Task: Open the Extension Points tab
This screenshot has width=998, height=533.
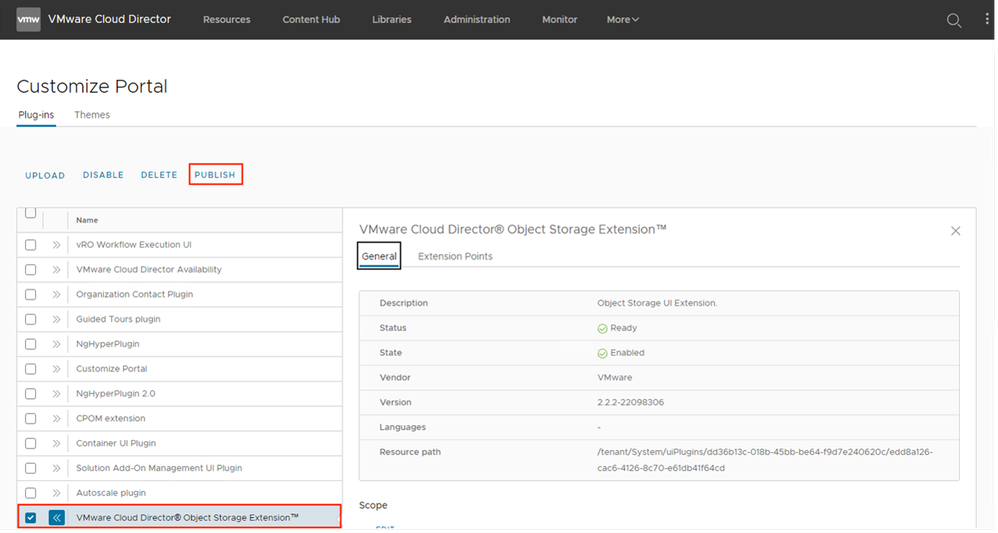Action: (455, 257)
